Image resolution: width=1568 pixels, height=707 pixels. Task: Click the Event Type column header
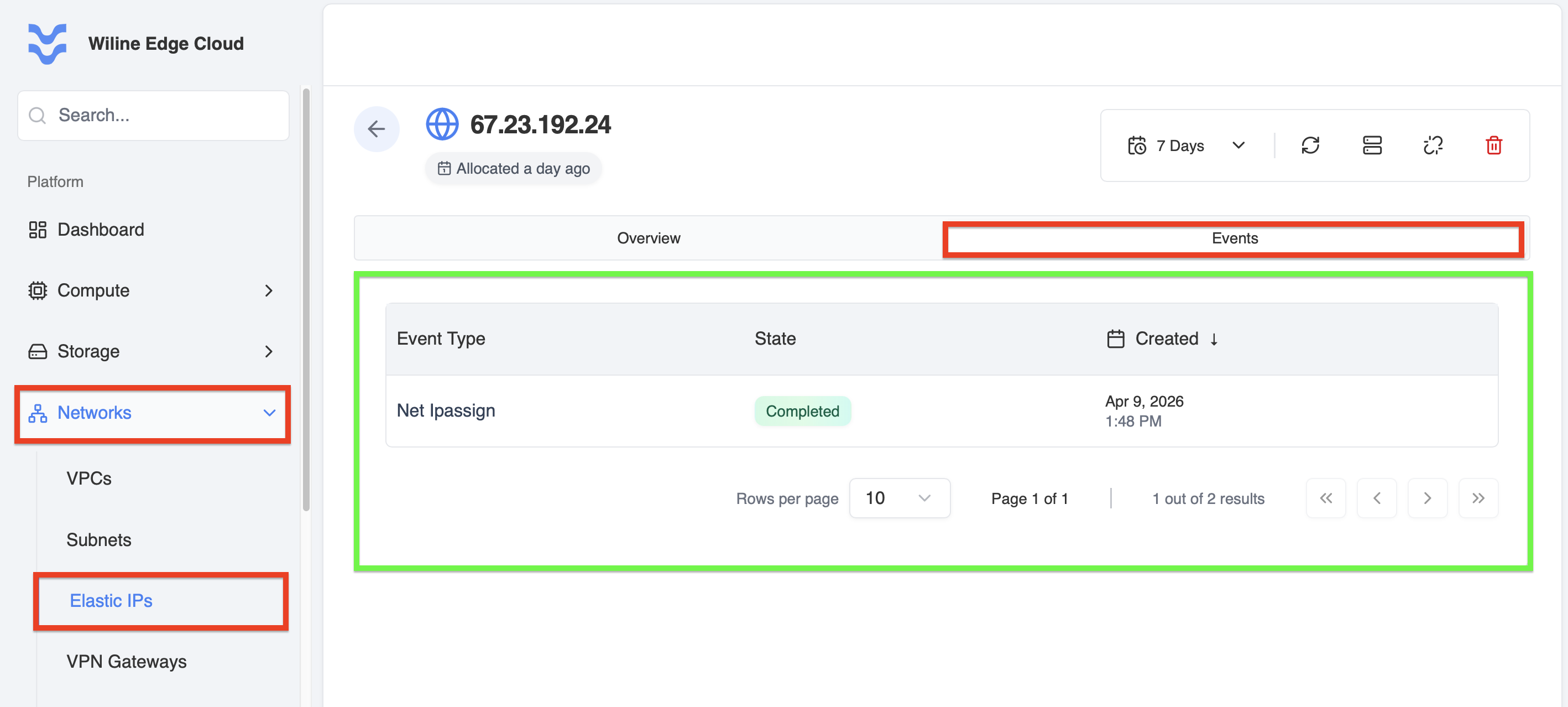click(x=441, y=339)
